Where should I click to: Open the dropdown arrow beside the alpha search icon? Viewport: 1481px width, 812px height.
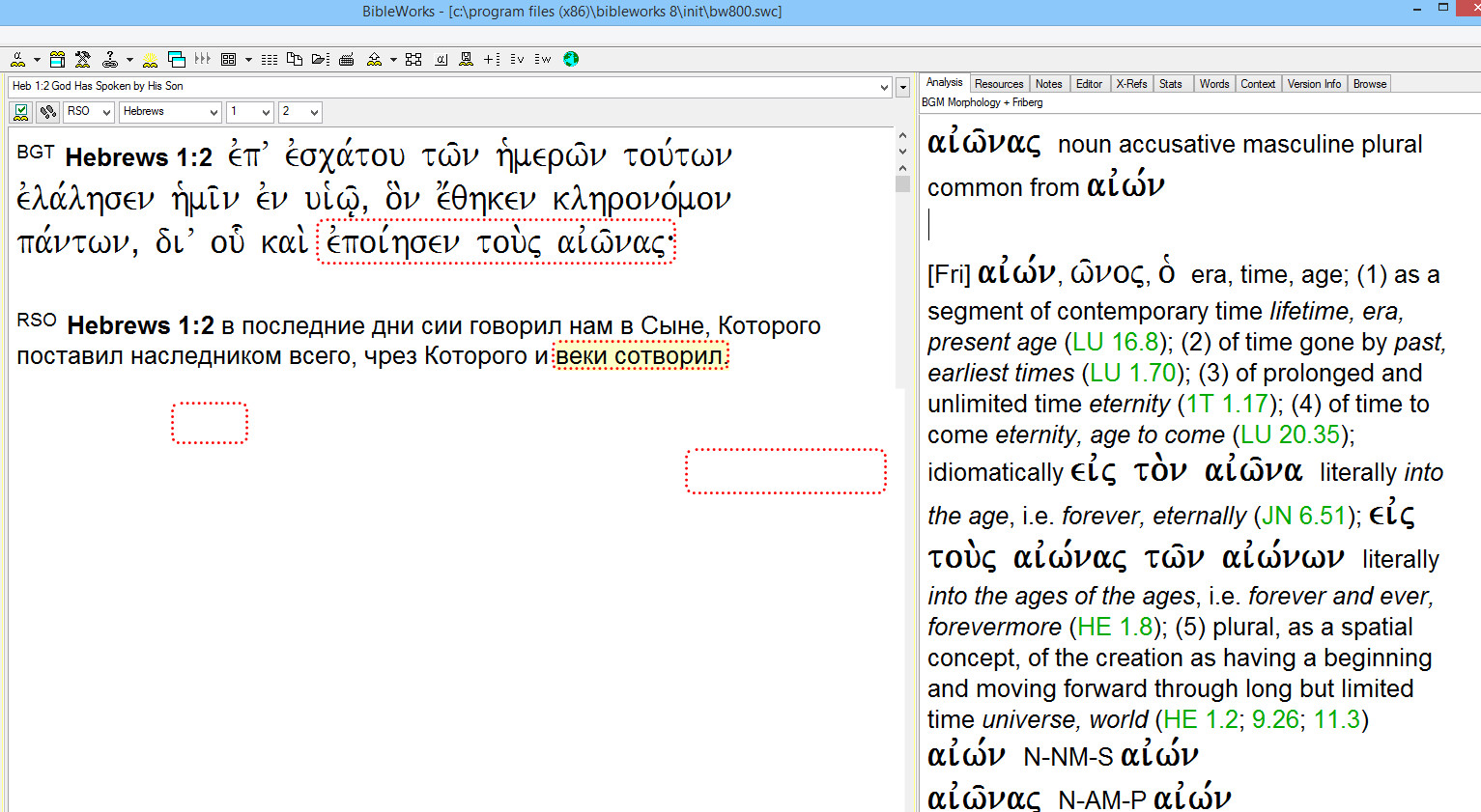37,60
